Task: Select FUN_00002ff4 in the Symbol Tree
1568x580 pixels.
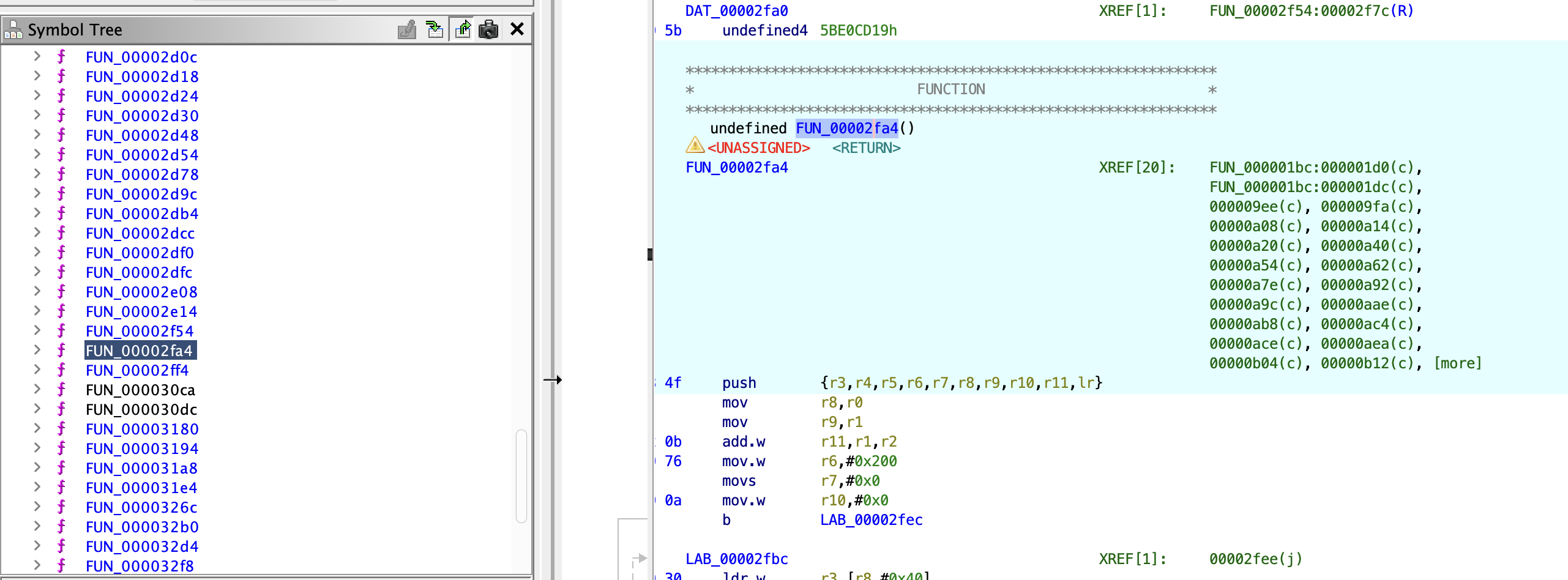Action: (x=137, y=370)
